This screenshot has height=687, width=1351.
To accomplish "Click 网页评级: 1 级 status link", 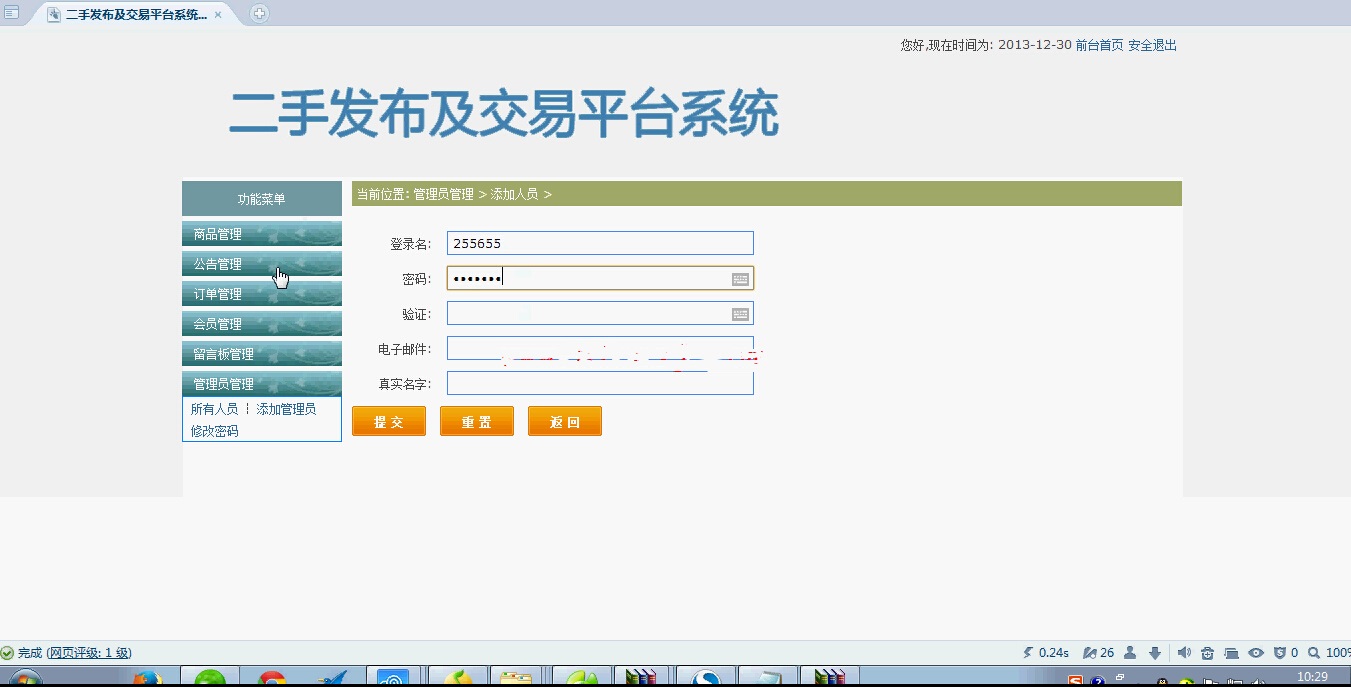I will point(89,653).
